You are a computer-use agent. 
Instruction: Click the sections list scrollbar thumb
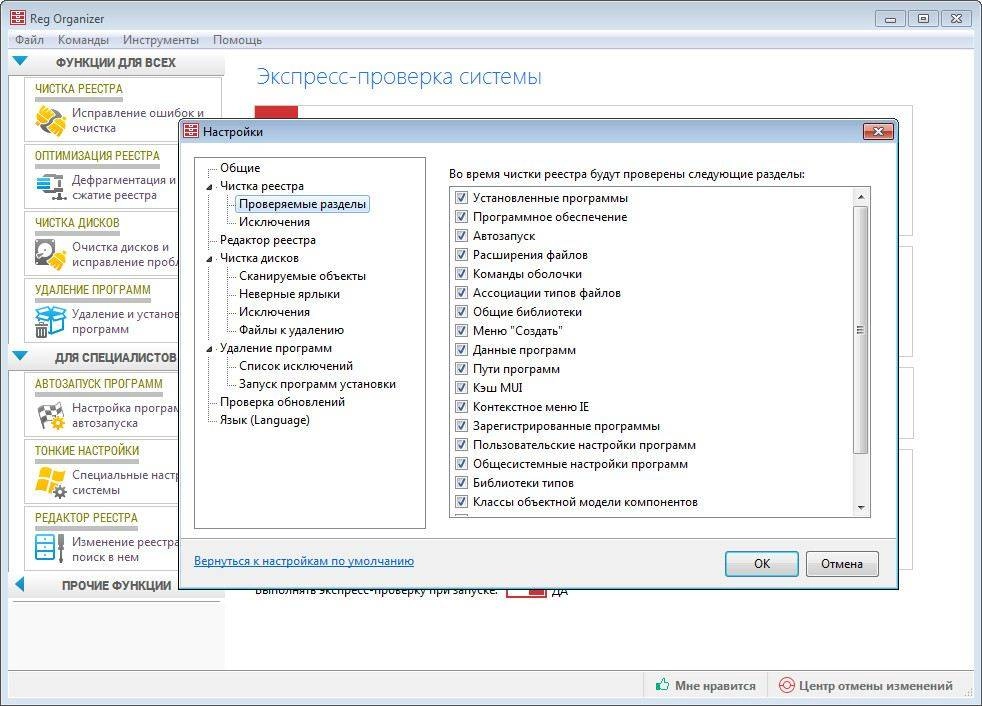[861, 330]
